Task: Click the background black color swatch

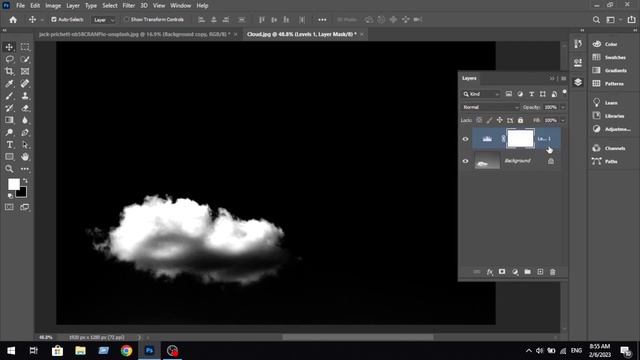Action: (23, 193)
